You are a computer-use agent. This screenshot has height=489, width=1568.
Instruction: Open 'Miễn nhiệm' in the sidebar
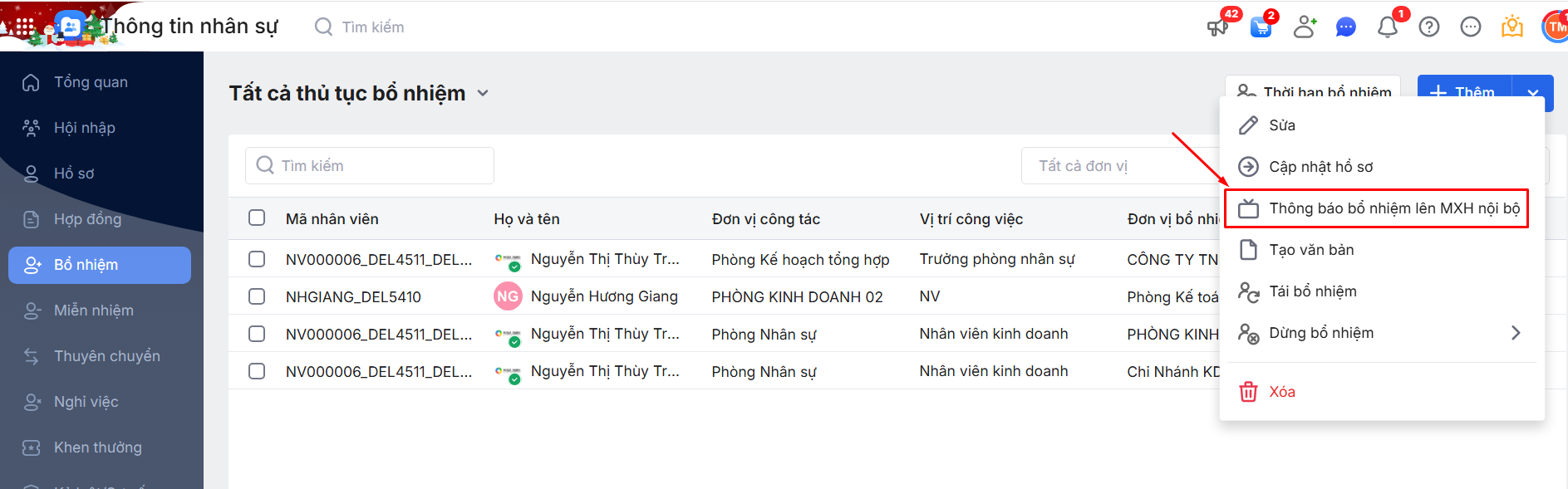tap(94, 311)
